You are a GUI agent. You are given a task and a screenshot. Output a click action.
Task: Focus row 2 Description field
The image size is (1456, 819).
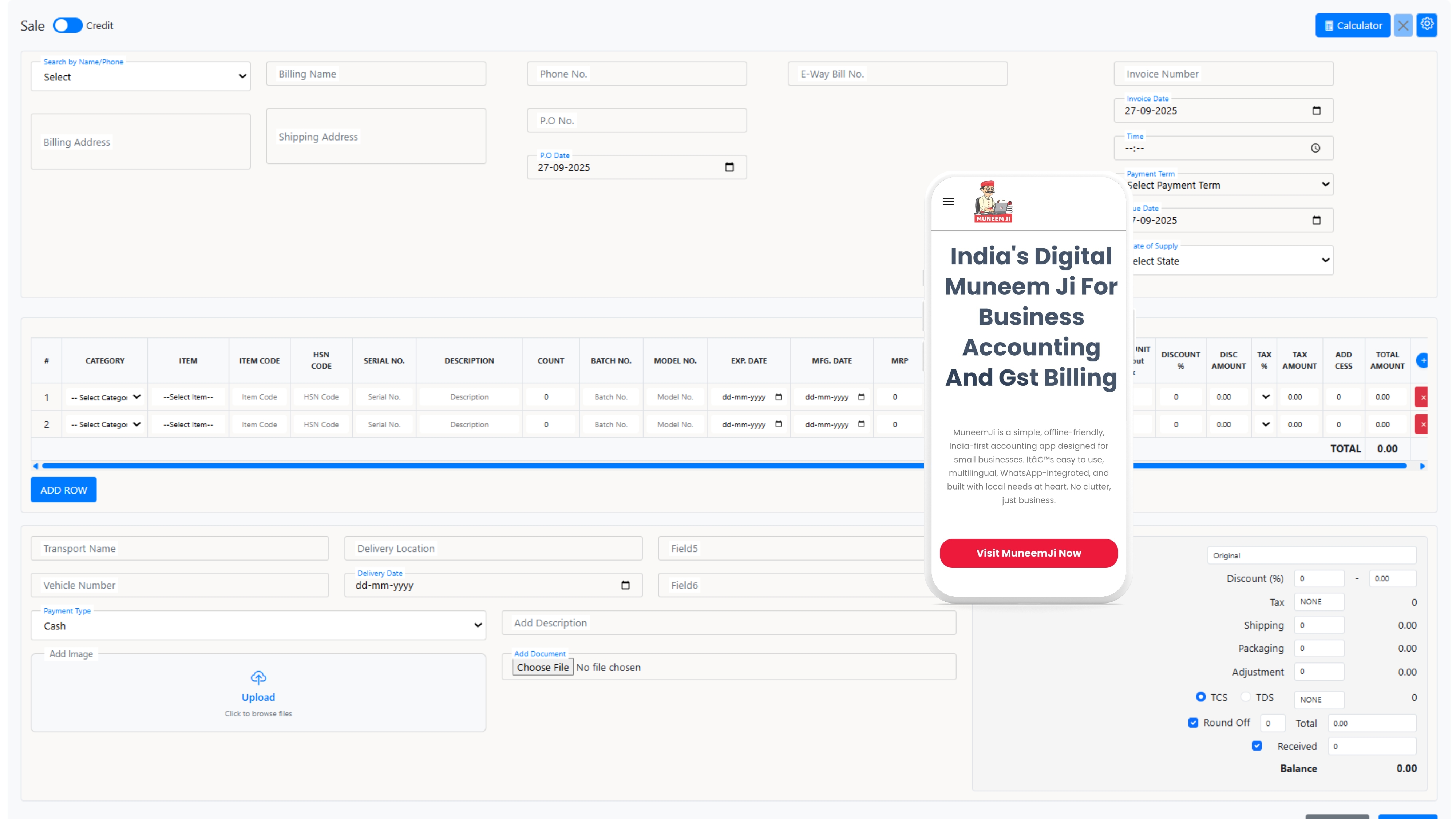click(x=469, y=424)
